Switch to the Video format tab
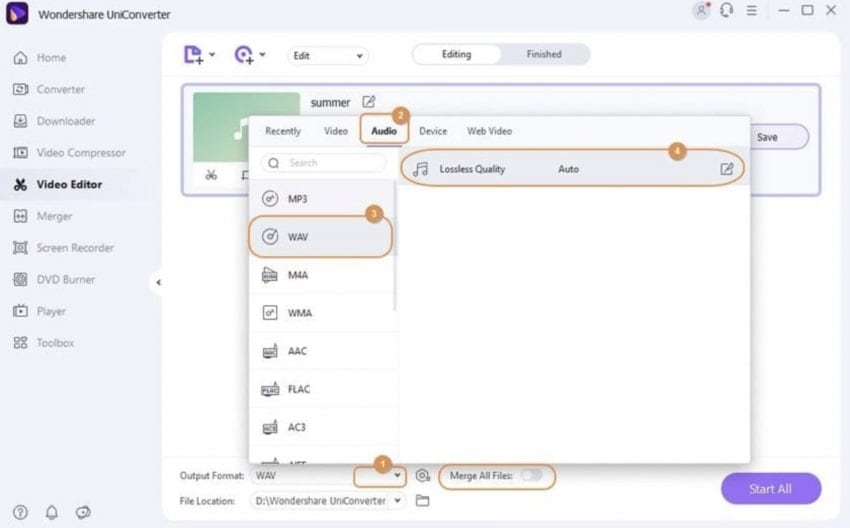This screenshot has width=850, height=528. point(336,131)
